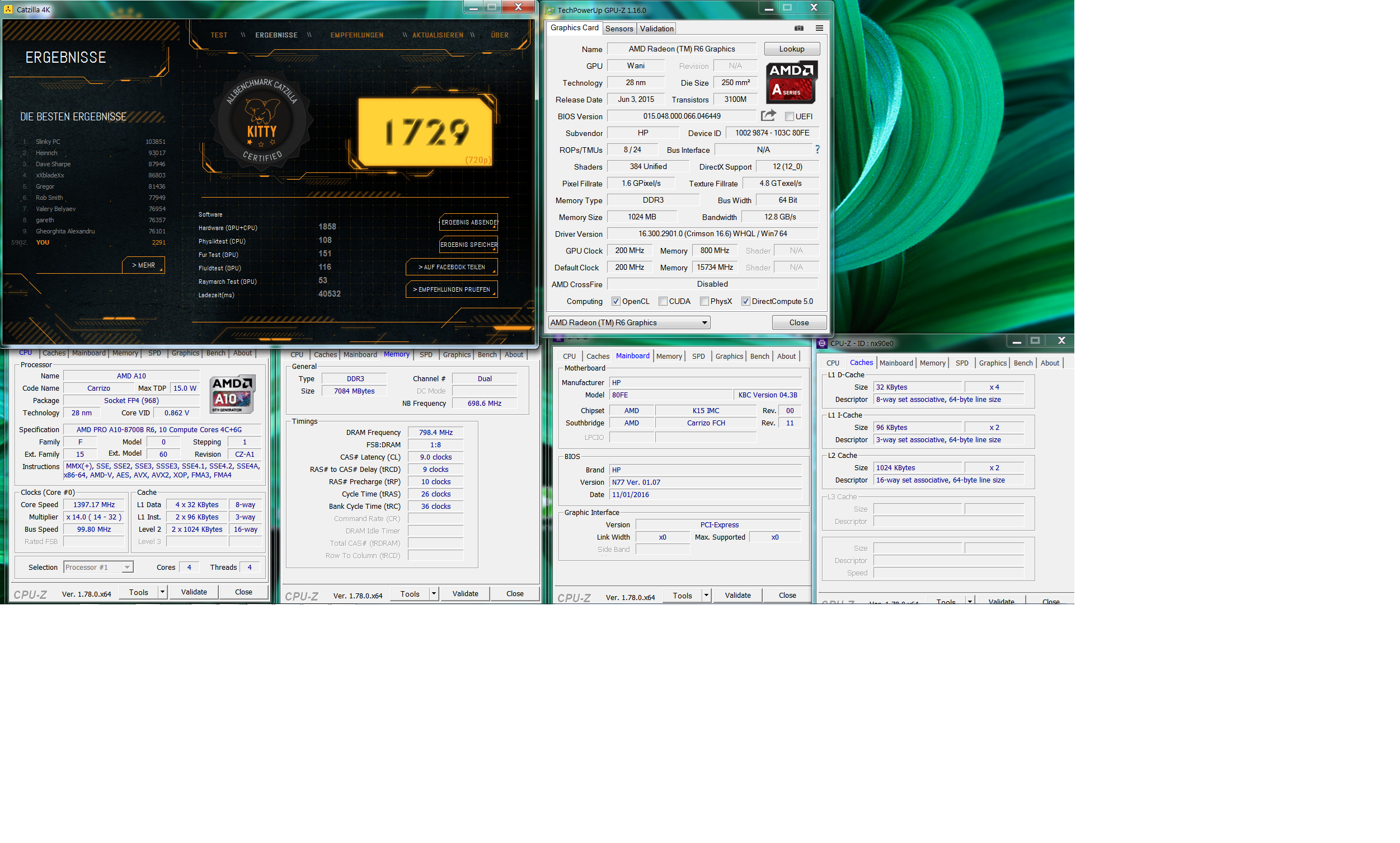Click the BIOS export share icon in GPU-Z
This screenshot has width=1400, height=843.
[768, 116]
